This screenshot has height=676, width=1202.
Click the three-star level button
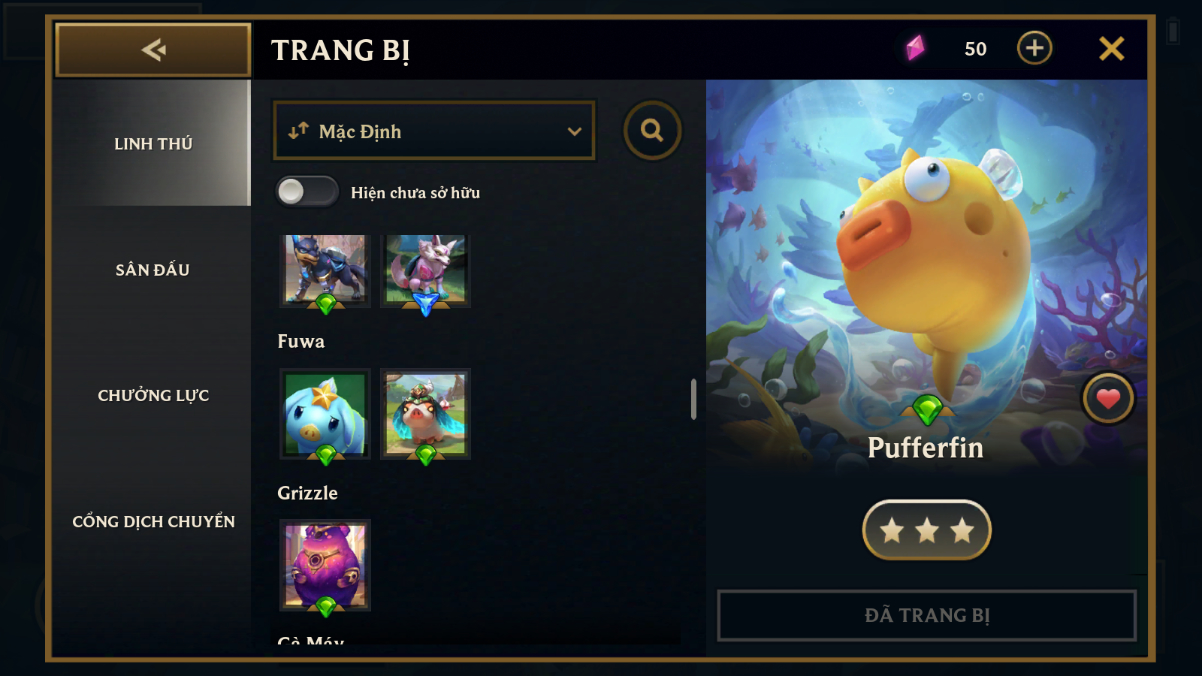(x=927, y=530)
